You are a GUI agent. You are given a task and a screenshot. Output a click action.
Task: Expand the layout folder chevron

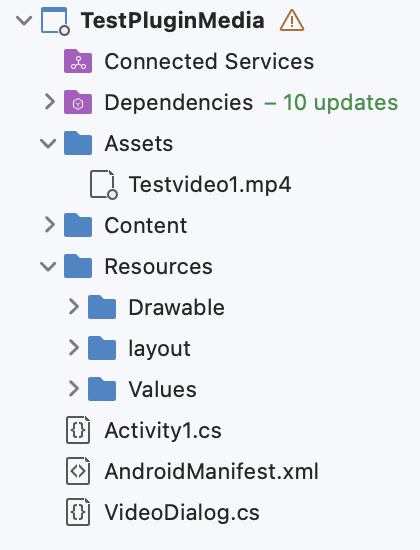[x=74, y=348]
